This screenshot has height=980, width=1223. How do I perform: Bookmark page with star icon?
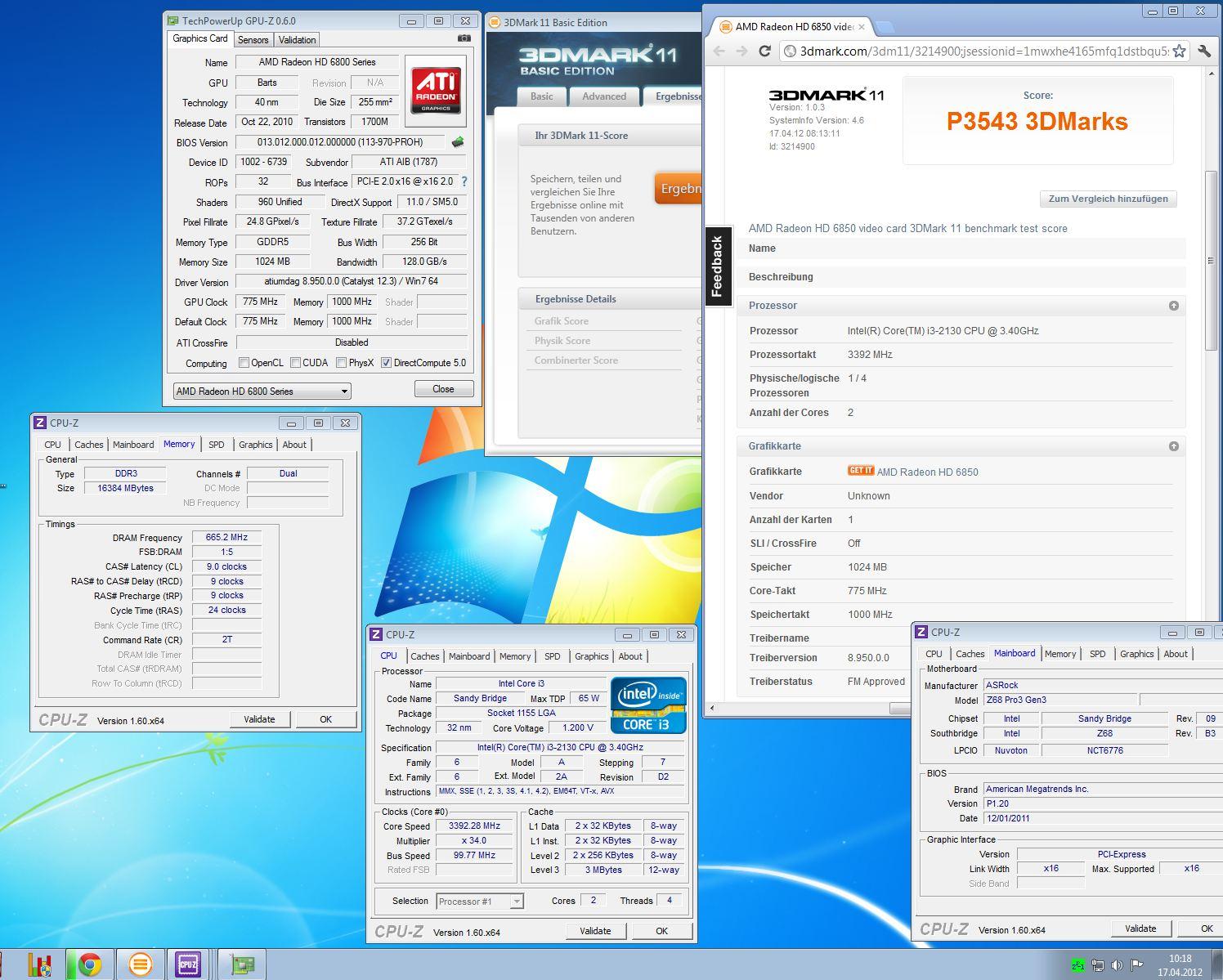click(x=1179, y=51)
